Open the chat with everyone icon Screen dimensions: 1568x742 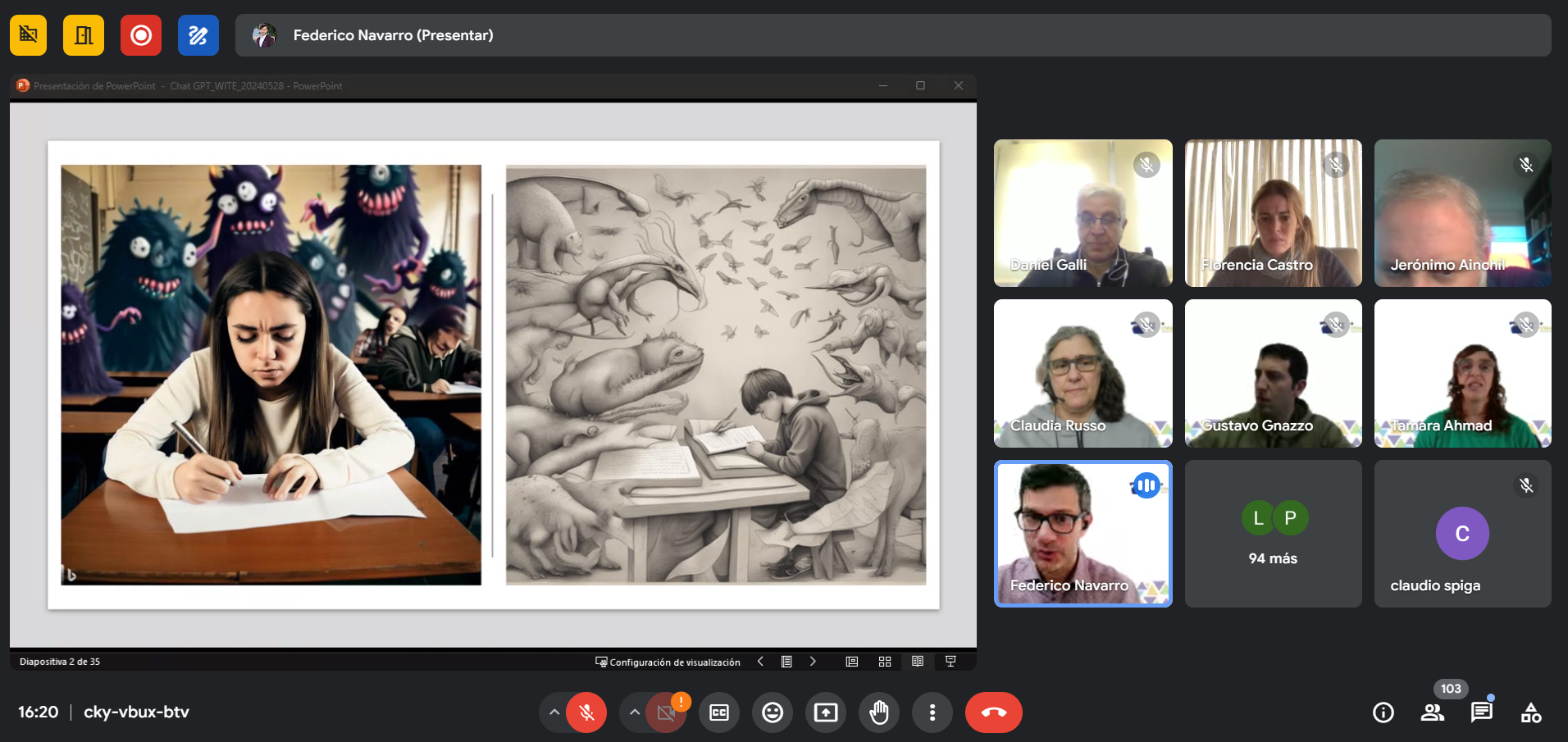click(1482, 712)
